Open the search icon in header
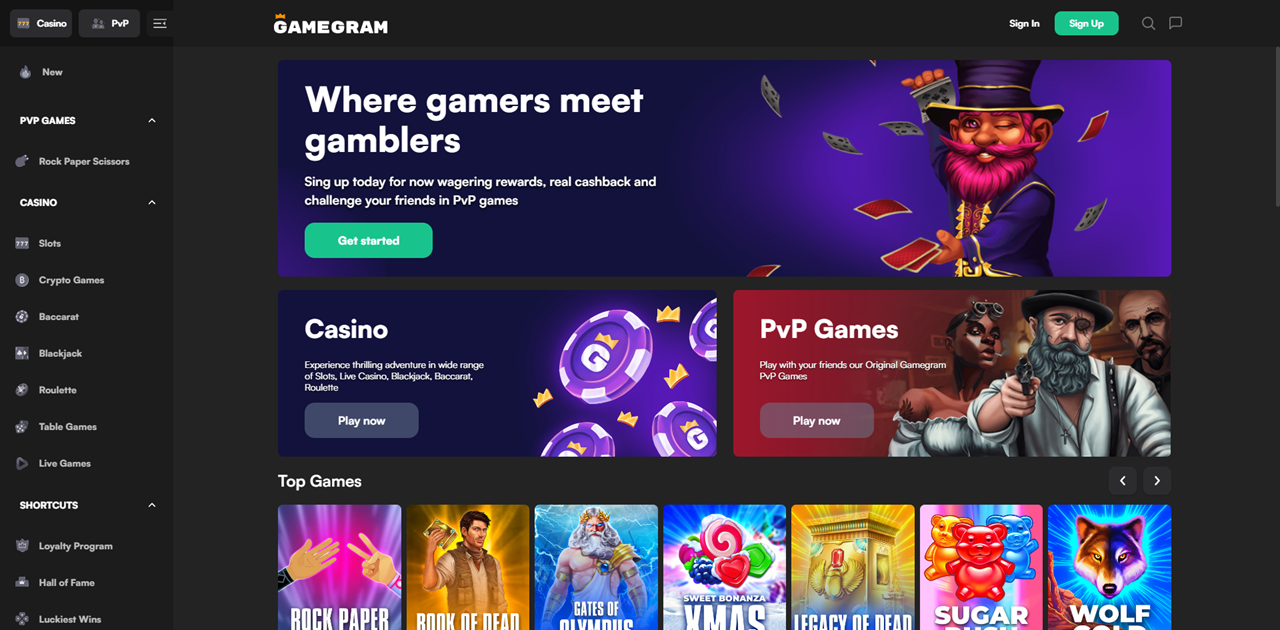Screen dimensions: 1280x630 (1148, 23)
